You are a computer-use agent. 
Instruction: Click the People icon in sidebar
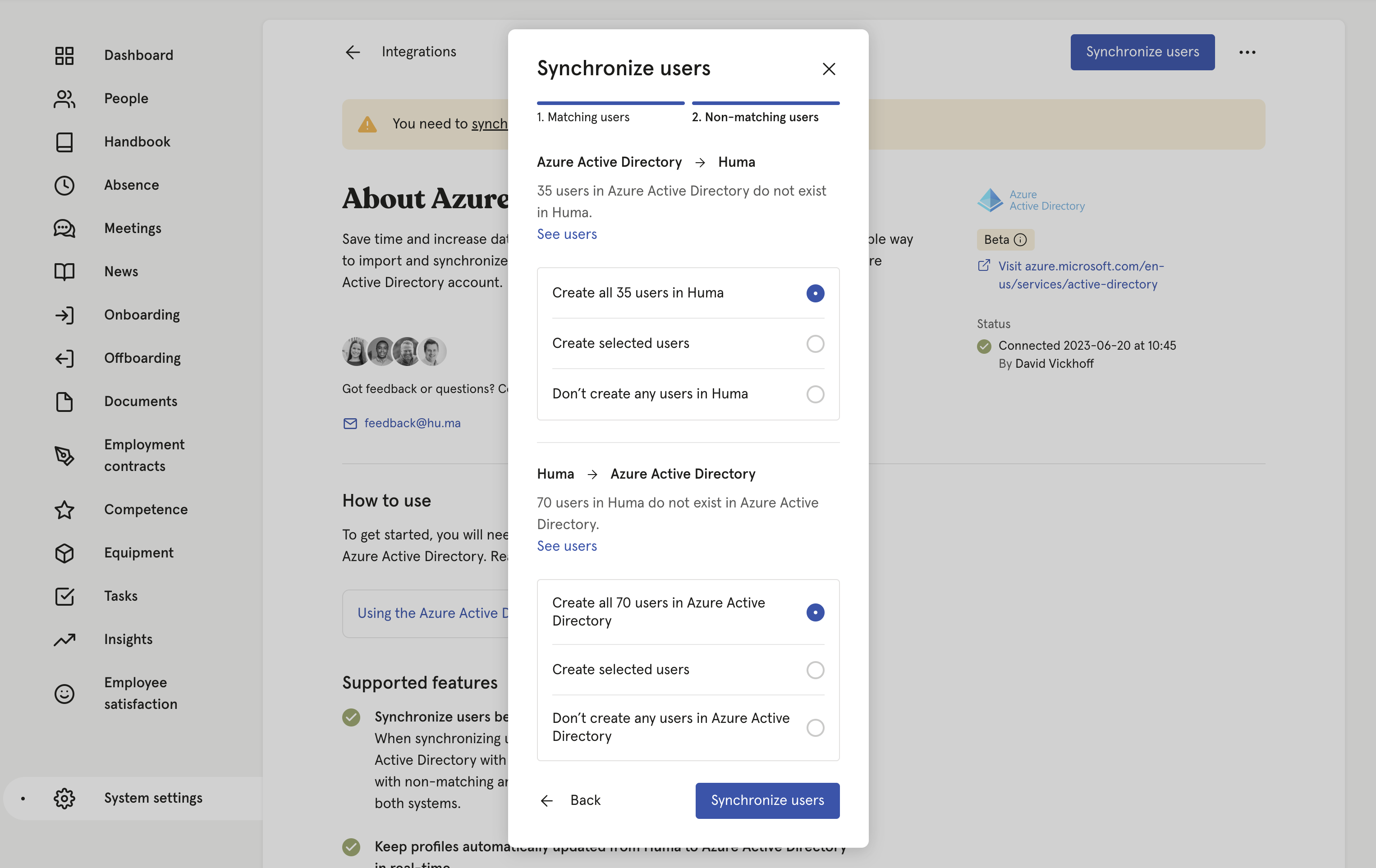(64, 99)
